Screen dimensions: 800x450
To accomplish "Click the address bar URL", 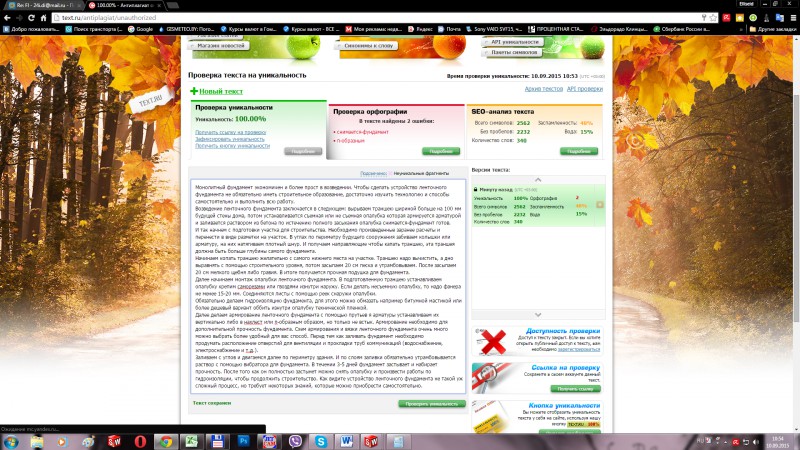I will coord(109,17).
